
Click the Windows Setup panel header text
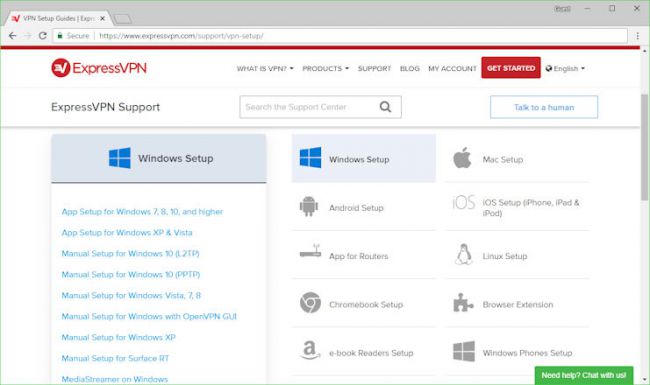tap(176, 158)
